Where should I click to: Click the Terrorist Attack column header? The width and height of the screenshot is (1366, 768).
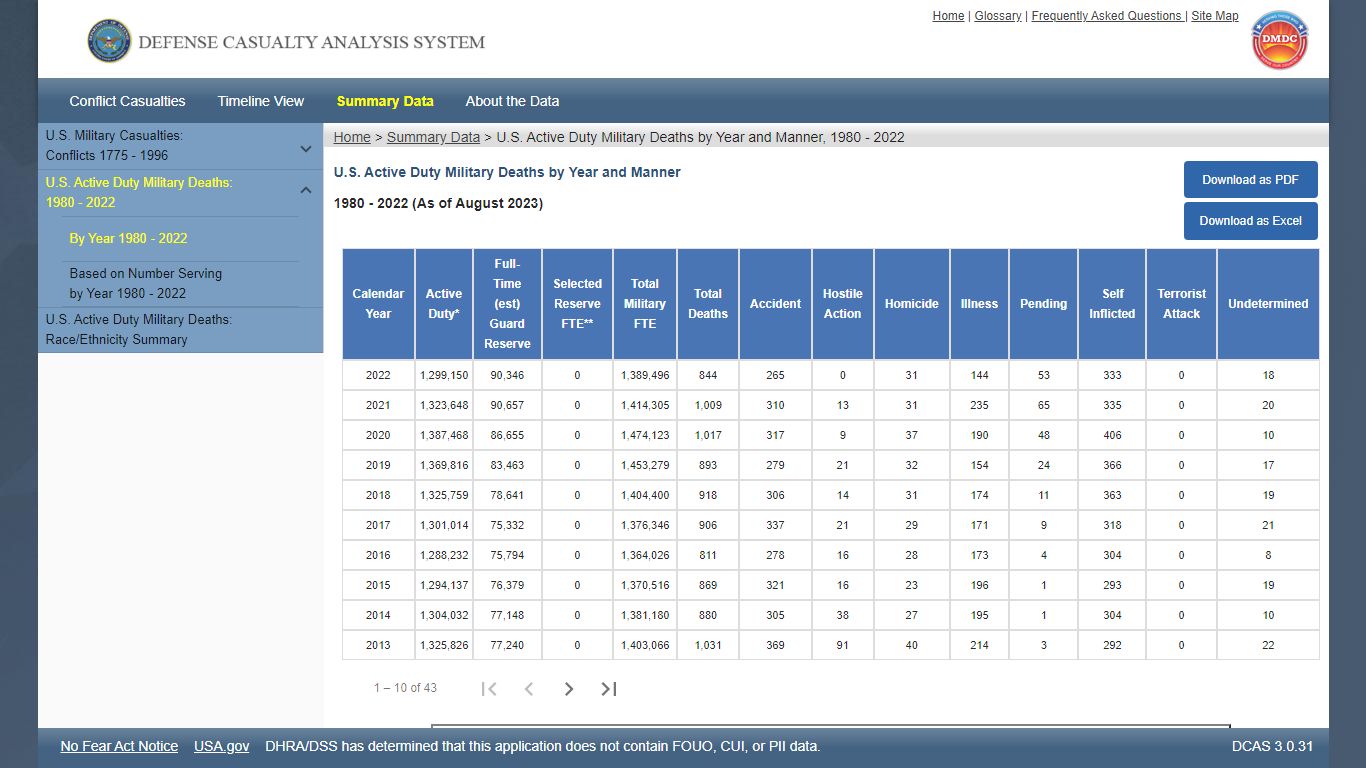click(x=1181, y=304)
